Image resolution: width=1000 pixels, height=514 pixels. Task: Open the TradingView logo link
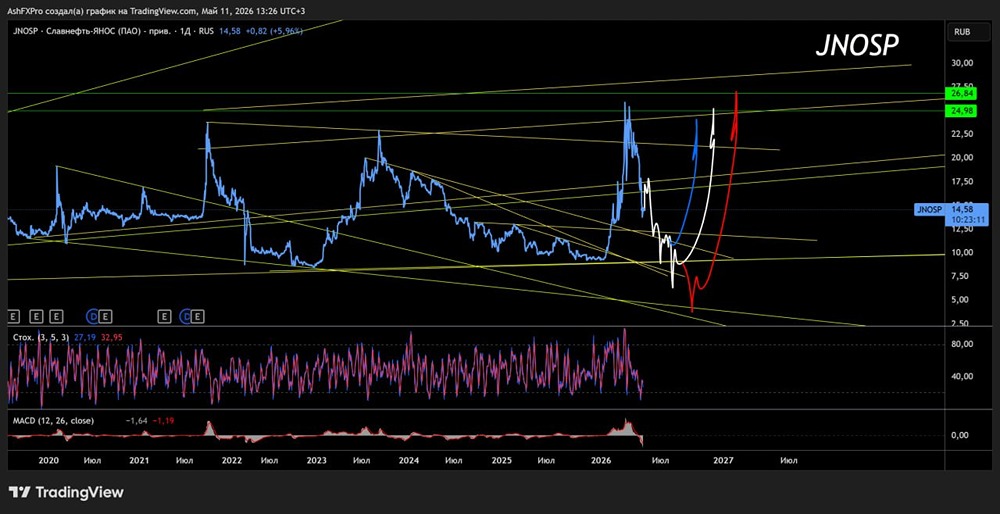(66, 492)
